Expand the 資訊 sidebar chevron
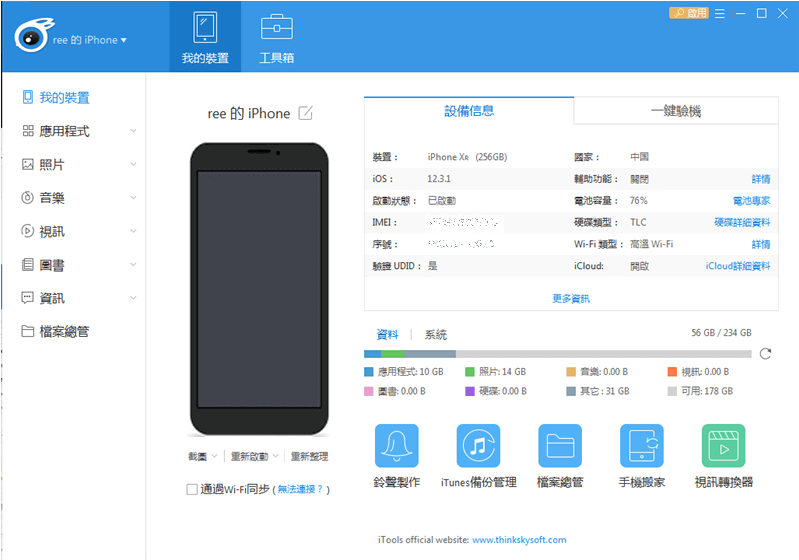The height and width of the screenshot is (560, 799). tap(133, 298)
